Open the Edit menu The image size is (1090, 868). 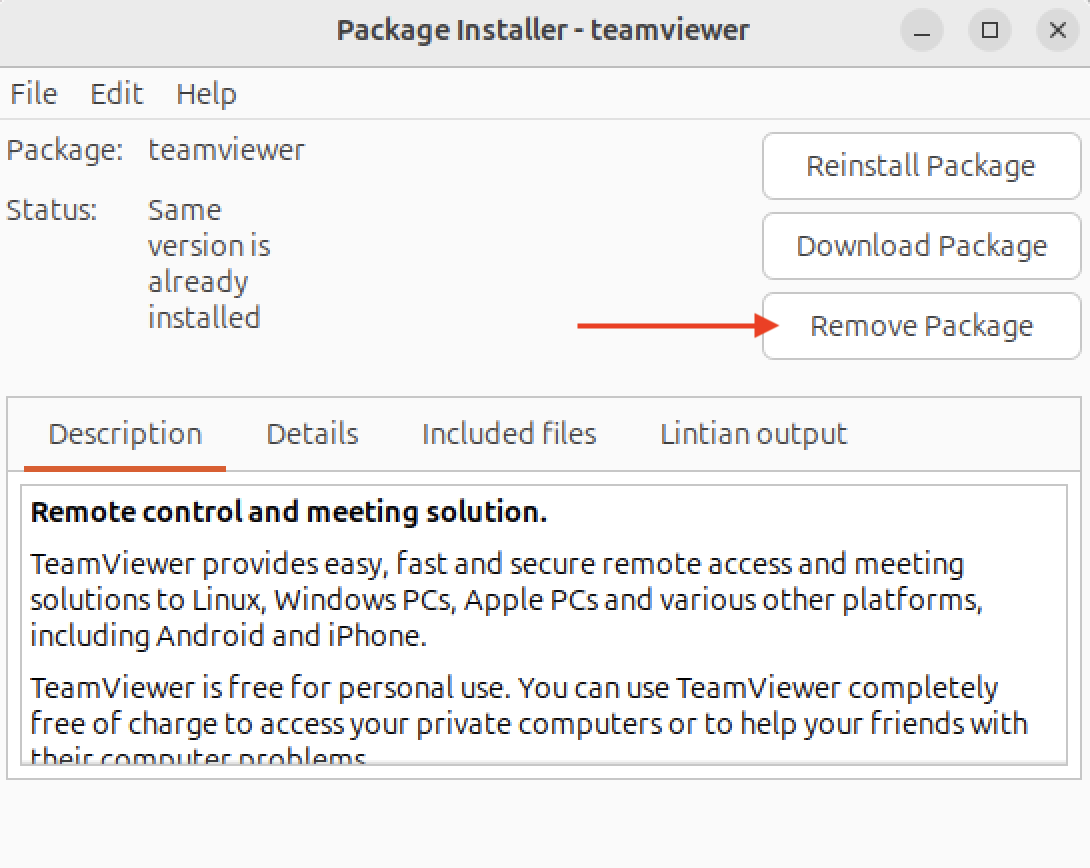116,93
